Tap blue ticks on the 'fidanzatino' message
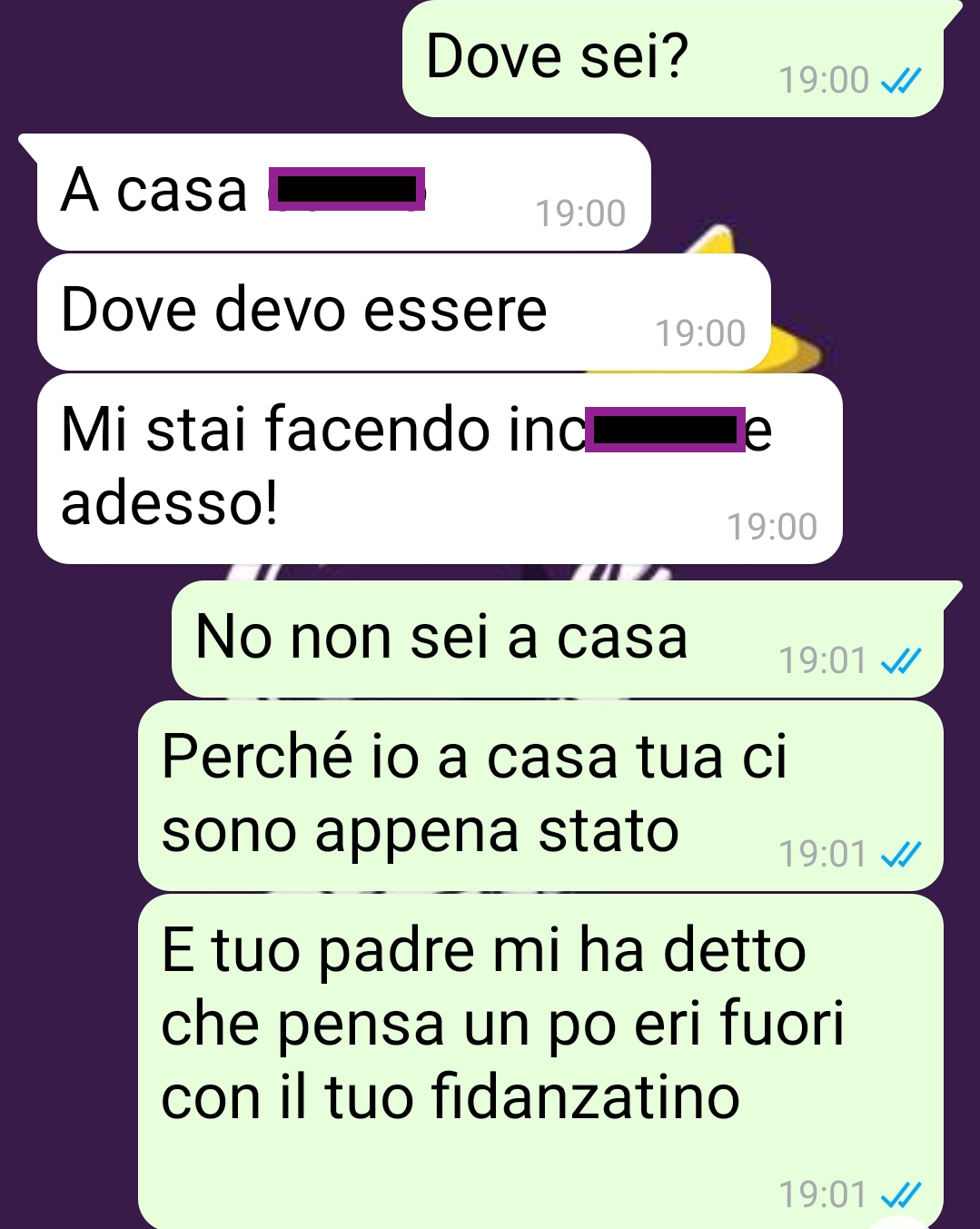 click(x=902, y=1195)
